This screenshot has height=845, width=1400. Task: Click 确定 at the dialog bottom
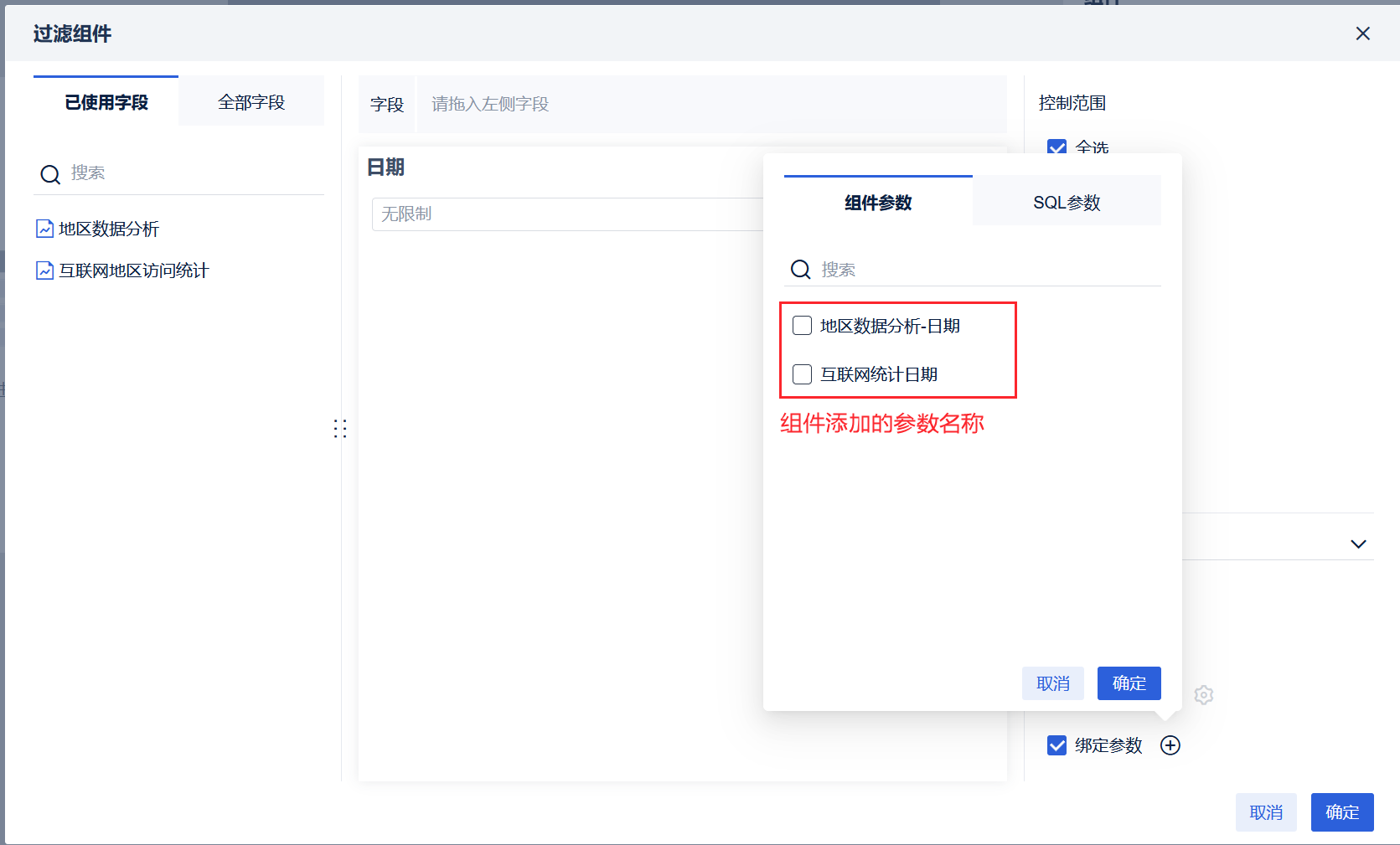point(1342,812)
